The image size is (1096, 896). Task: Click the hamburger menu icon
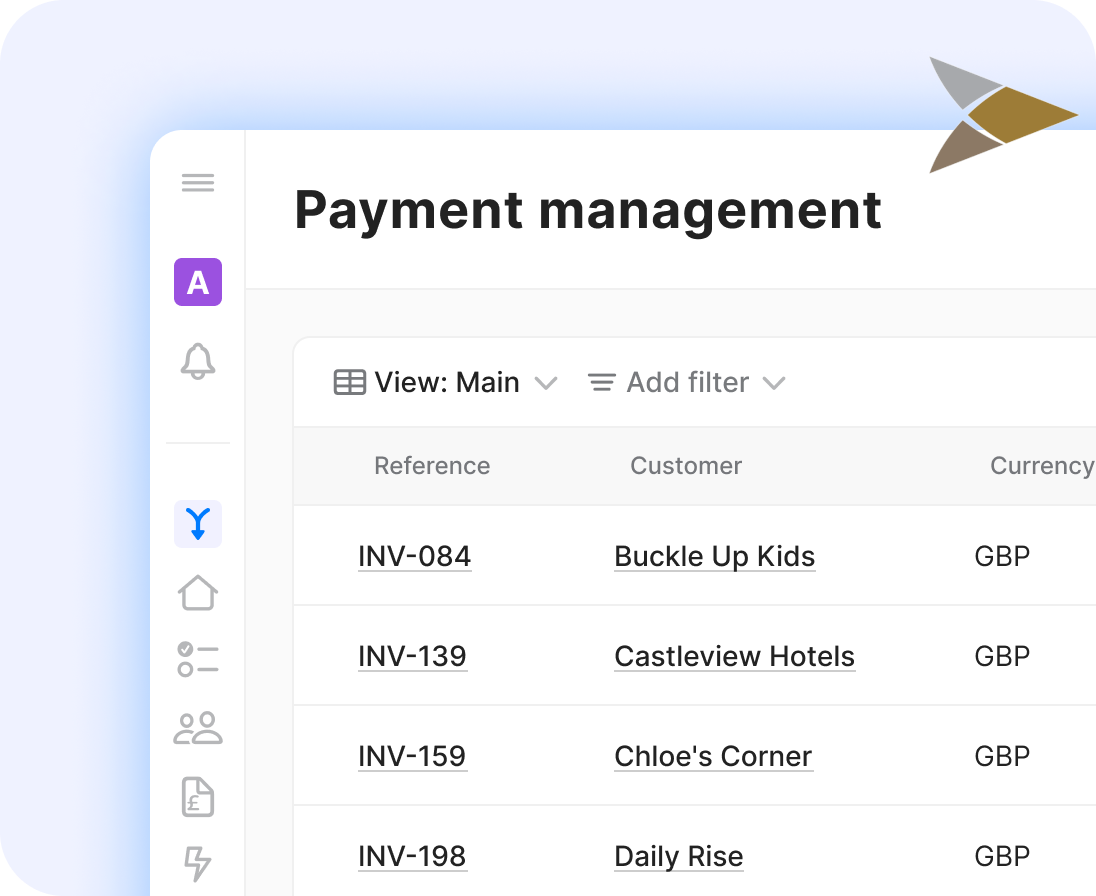[x=198, y=183]
